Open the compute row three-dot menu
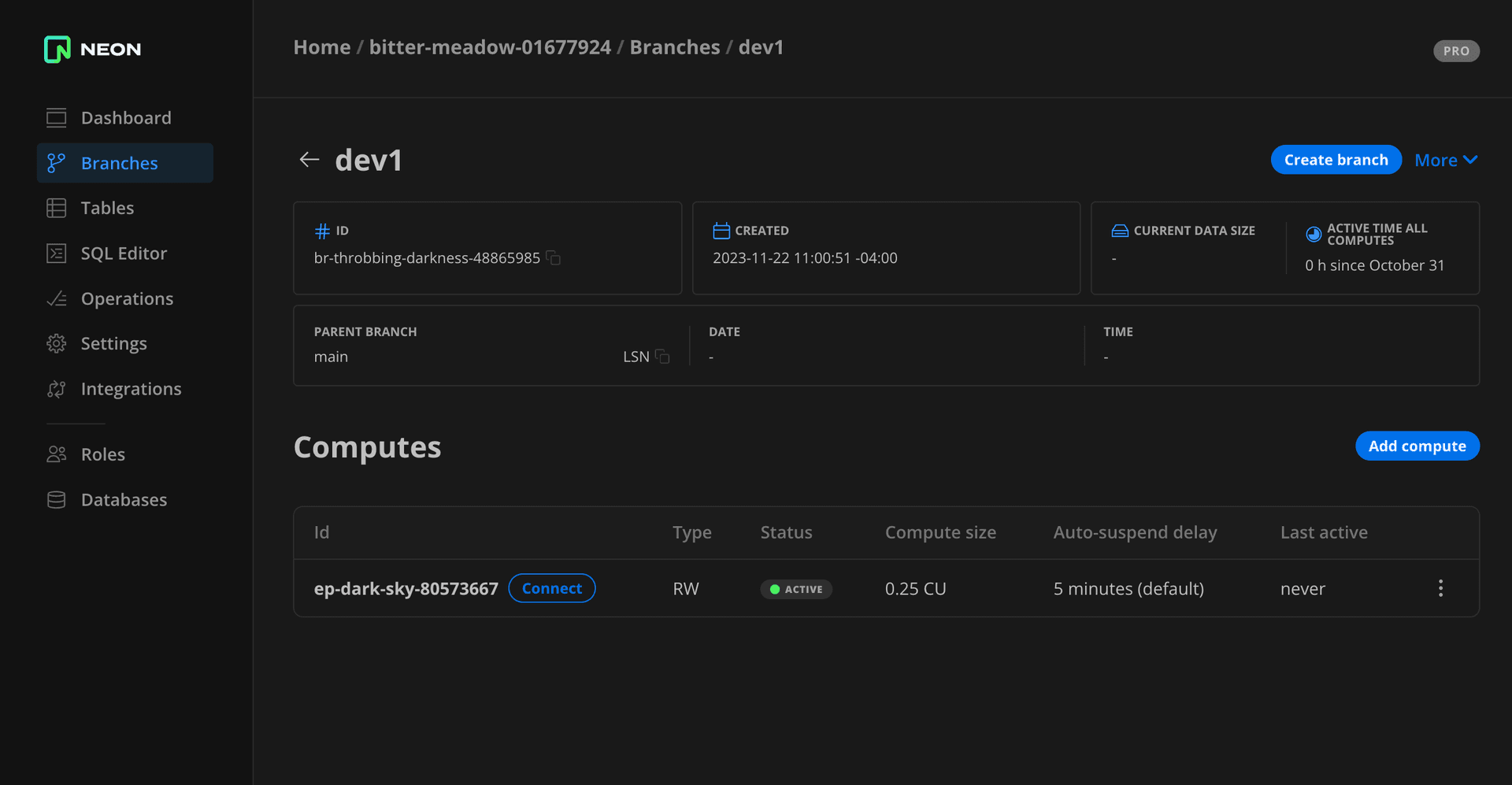The width and height of the screenshot is (1512, 785). (x=1440, y=588)
